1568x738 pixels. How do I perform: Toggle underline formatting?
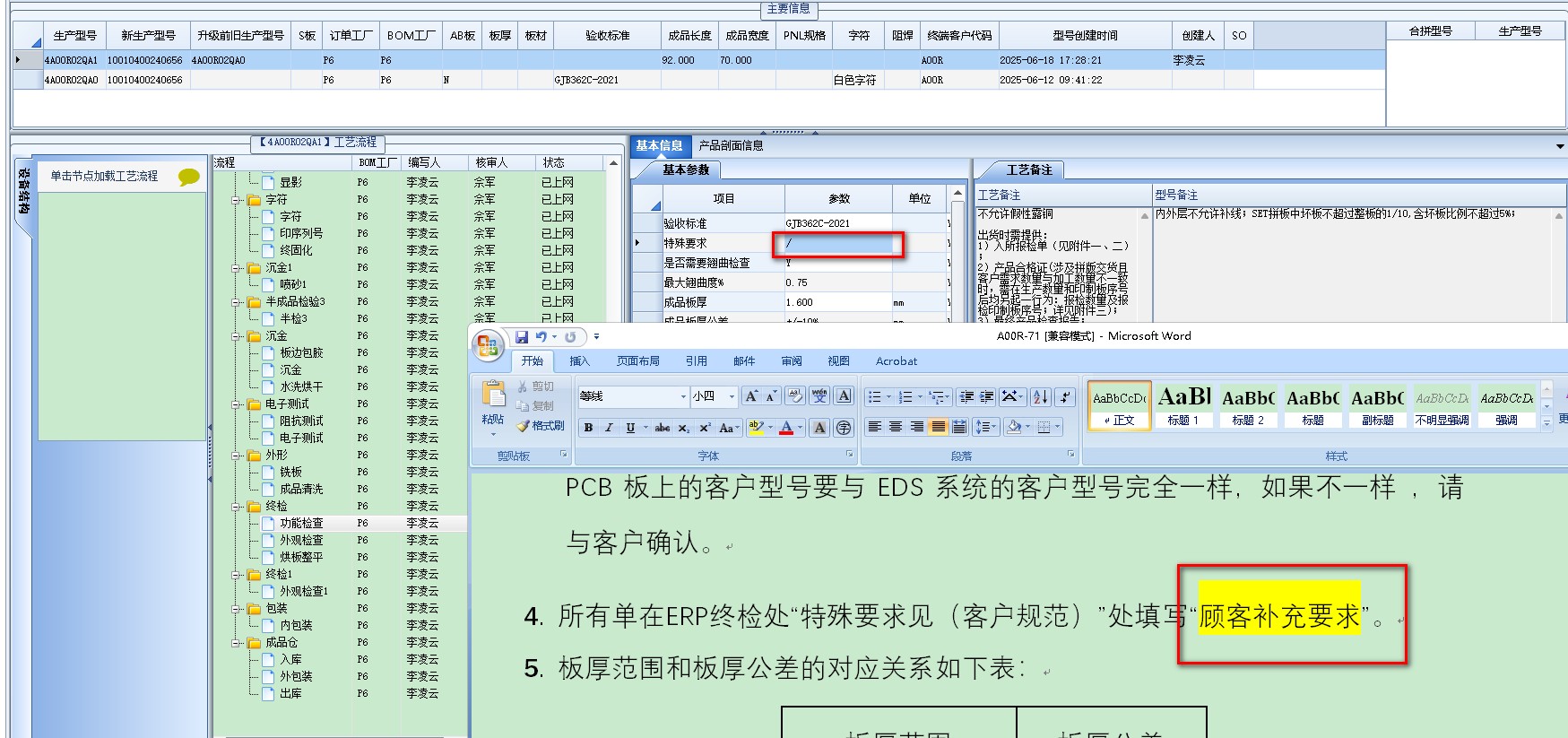pyautogui.click(x=630, y=428)
